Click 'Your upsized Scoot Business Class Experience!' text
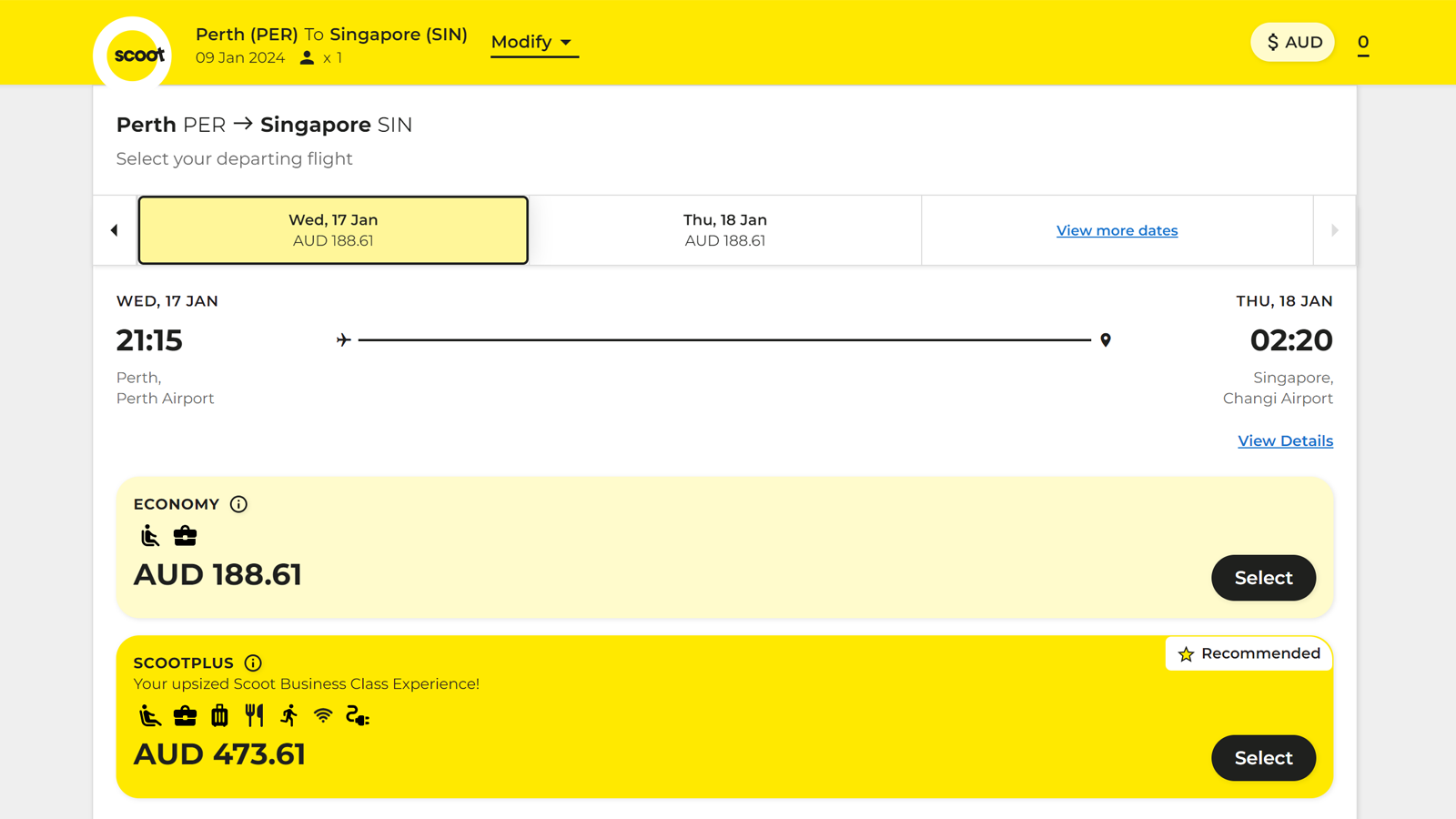 [307, 684]
